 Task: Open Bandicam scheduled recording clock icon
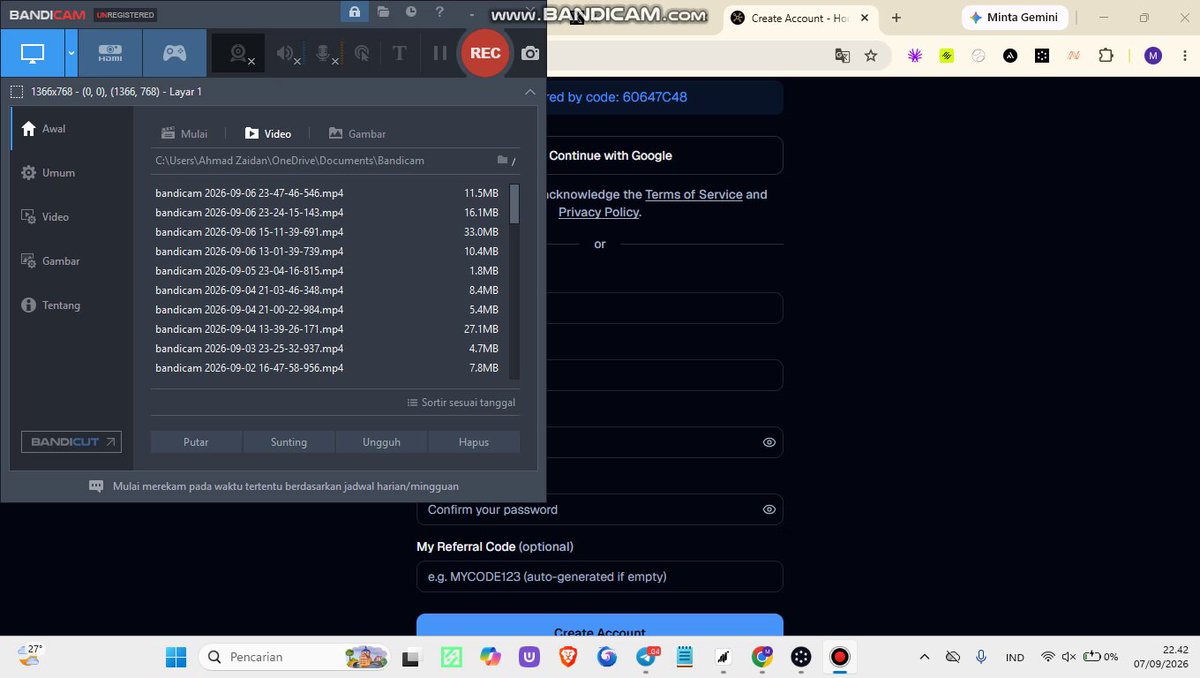tap(411, 12)
